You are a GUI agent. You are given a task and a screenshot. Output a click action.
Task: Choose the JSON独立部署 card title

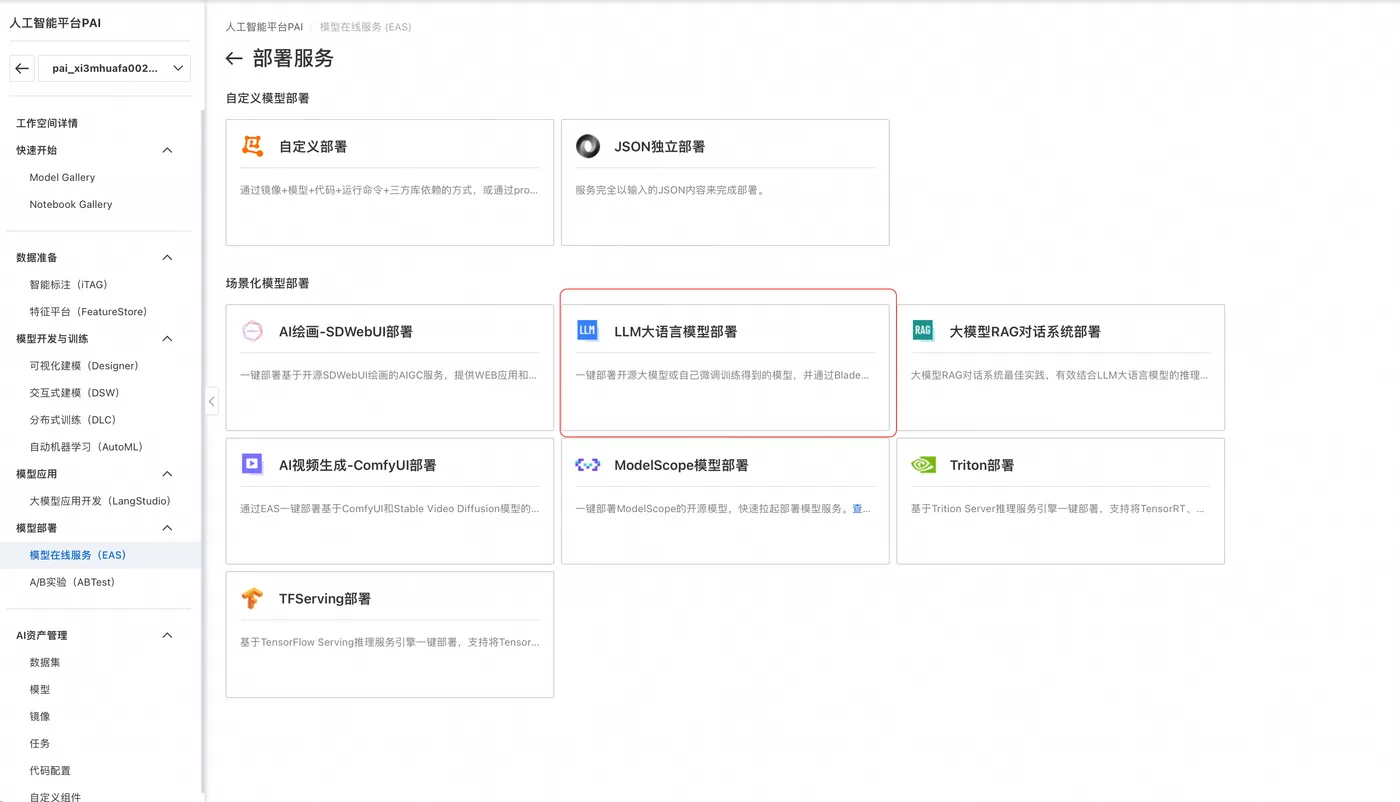659,146
